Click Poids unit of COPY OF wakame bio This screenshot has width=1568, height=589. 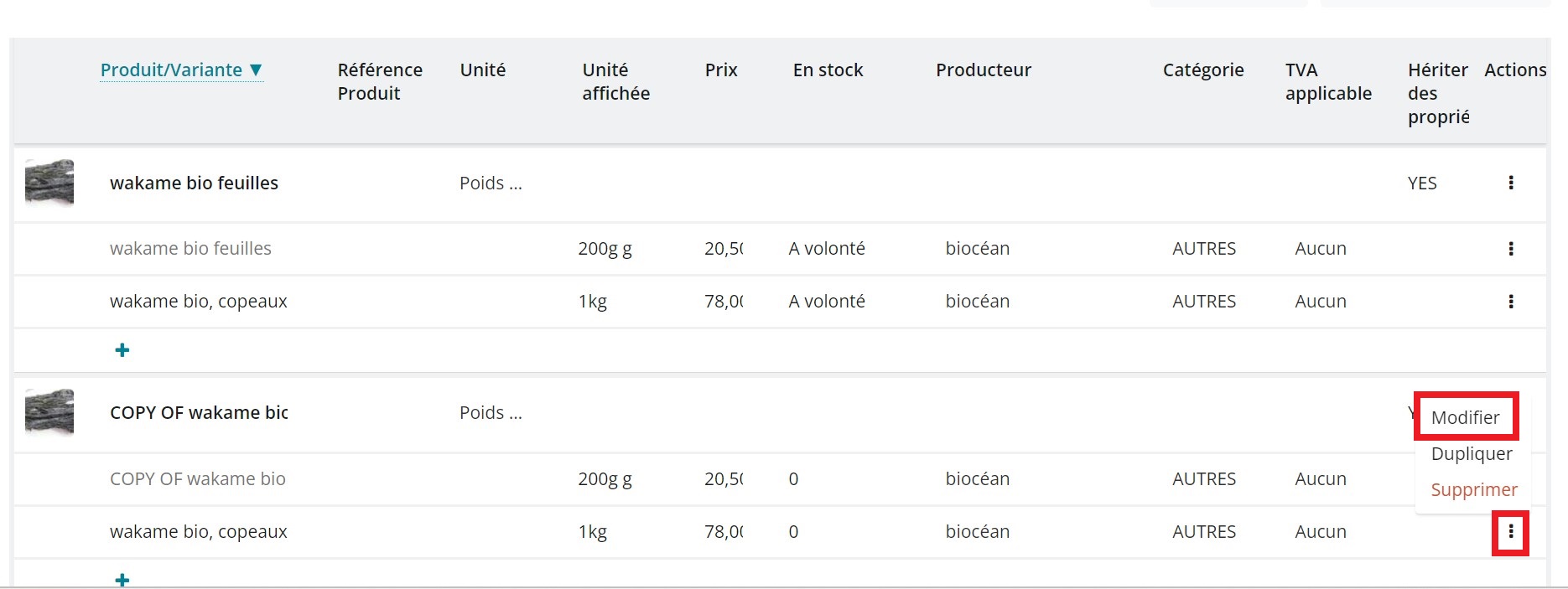click(491, 413)
